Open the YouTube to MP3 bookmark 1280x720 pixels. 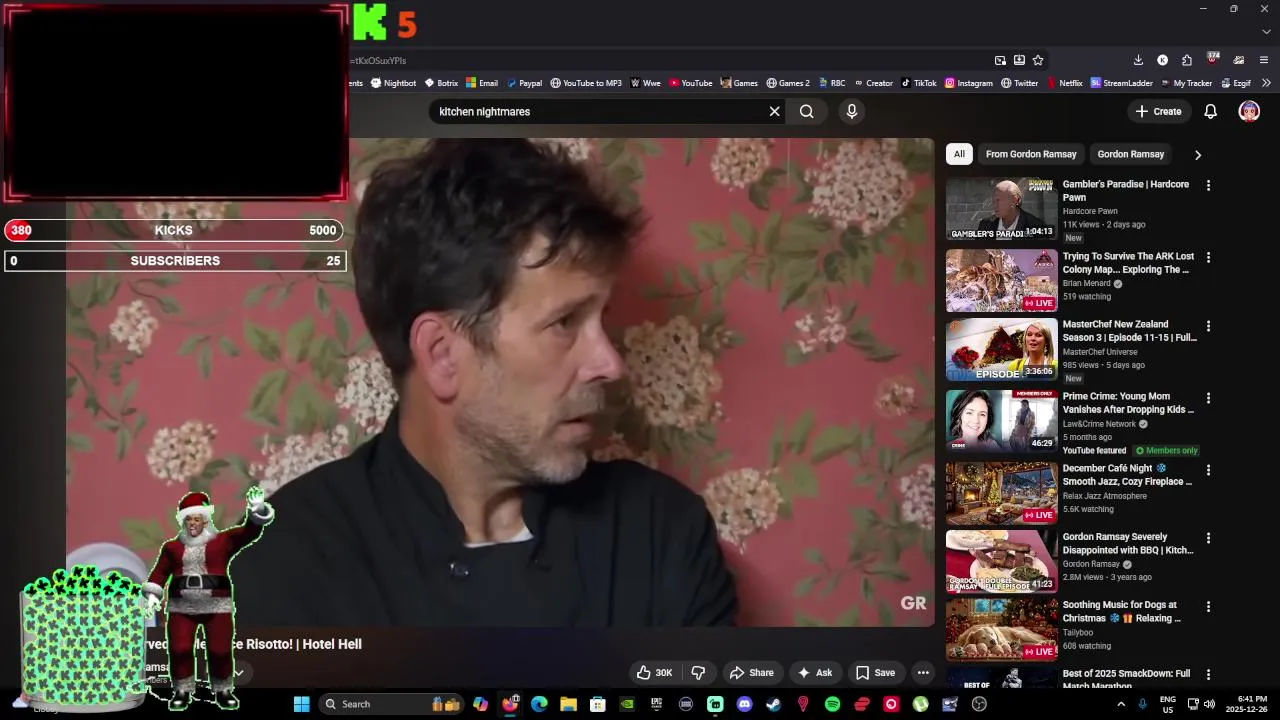(586, 83)
